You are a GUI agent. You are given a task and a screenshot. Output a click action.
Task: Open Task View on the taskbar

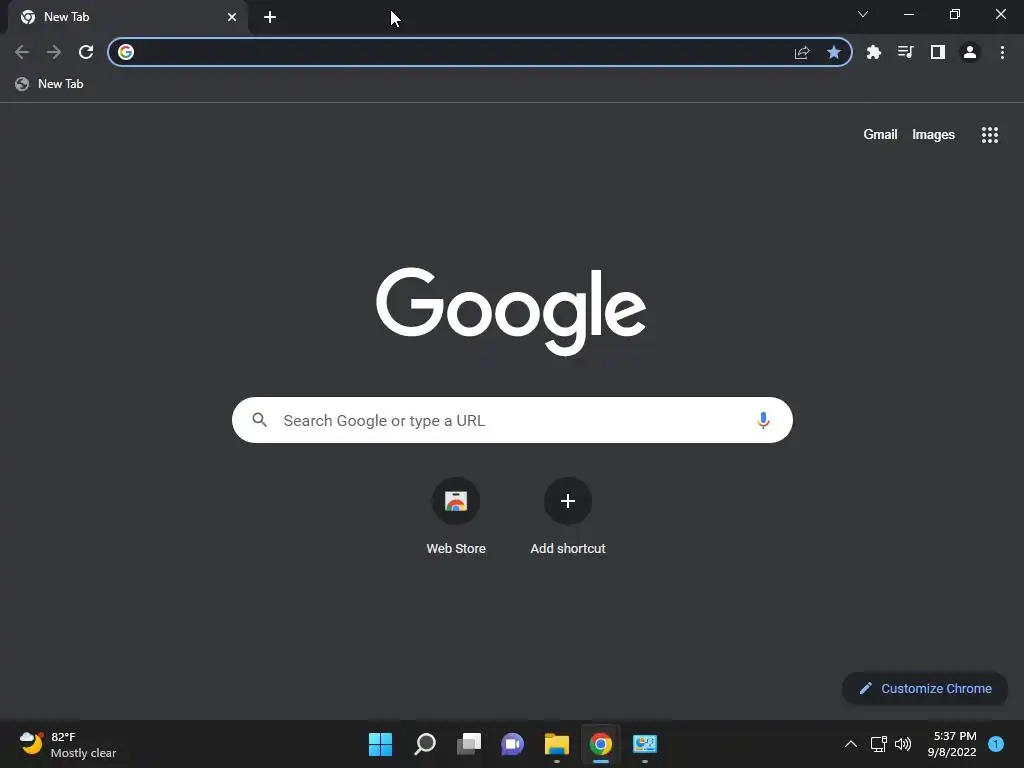click(x=468, y=744)
